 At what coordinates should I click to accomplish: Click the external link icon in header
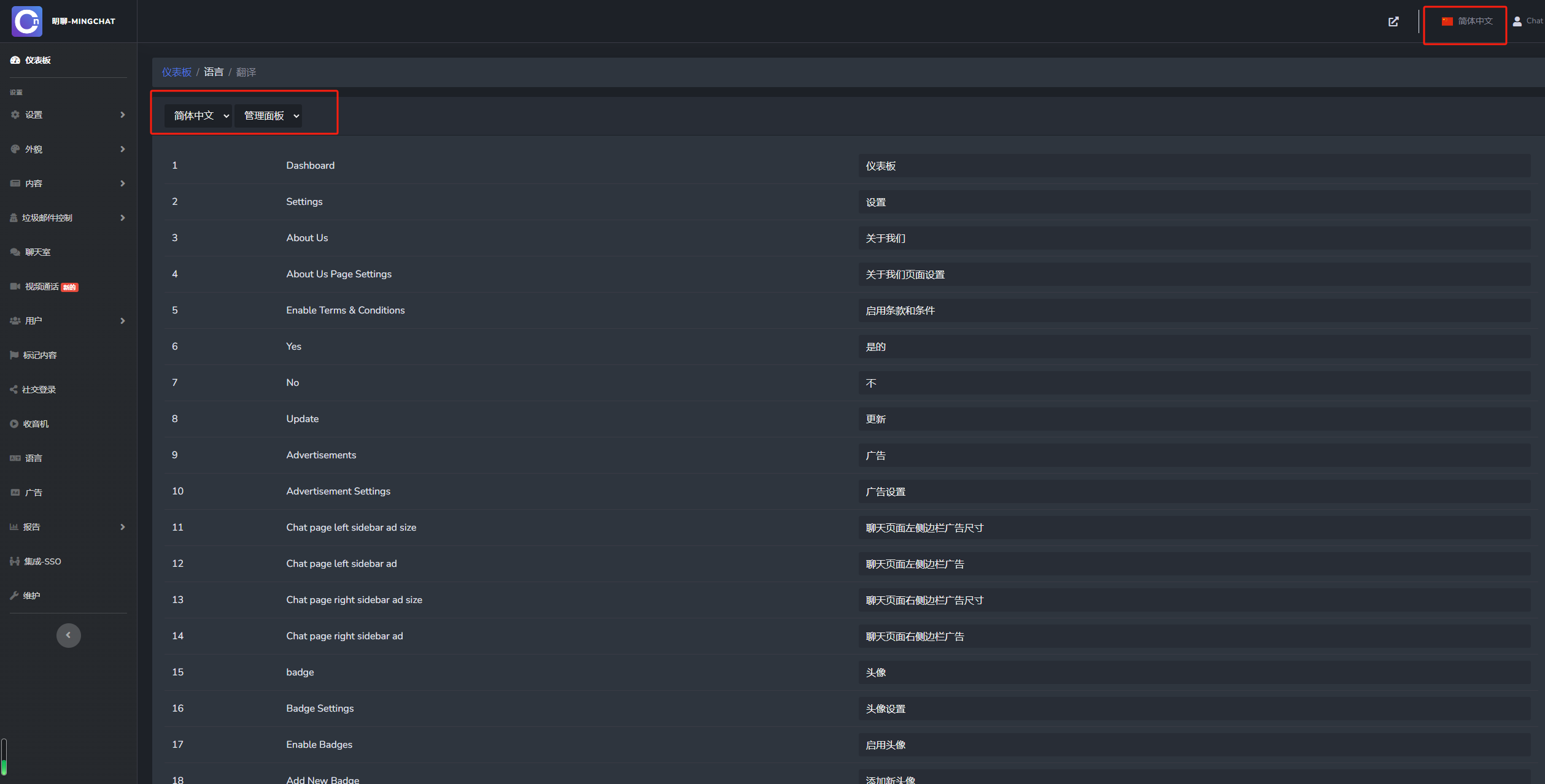1393,21
